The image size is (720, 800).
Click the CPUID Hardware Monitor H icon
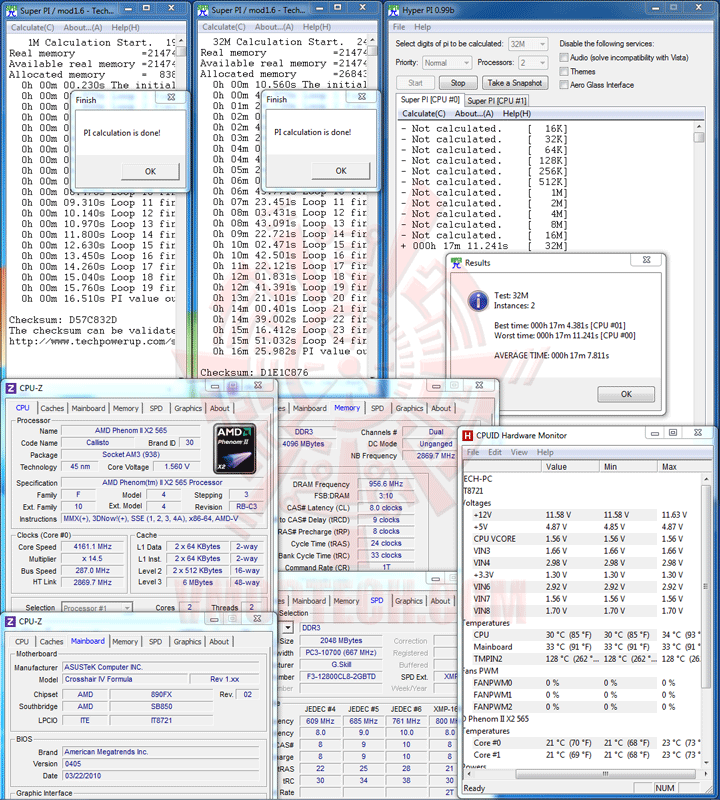pyautogui.click(x=467, y=435)
